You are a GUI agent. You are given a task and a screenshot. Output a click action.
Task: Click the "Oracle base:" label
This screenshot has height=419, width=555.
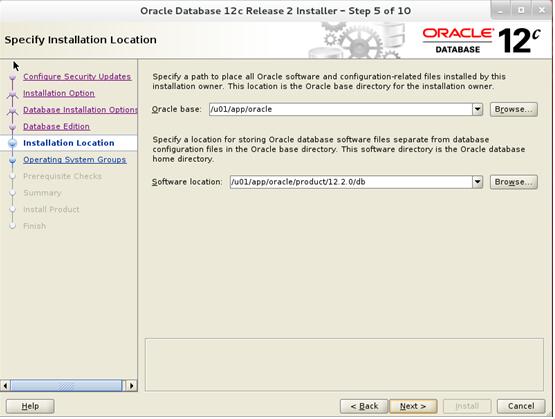[x=177, y=109]
